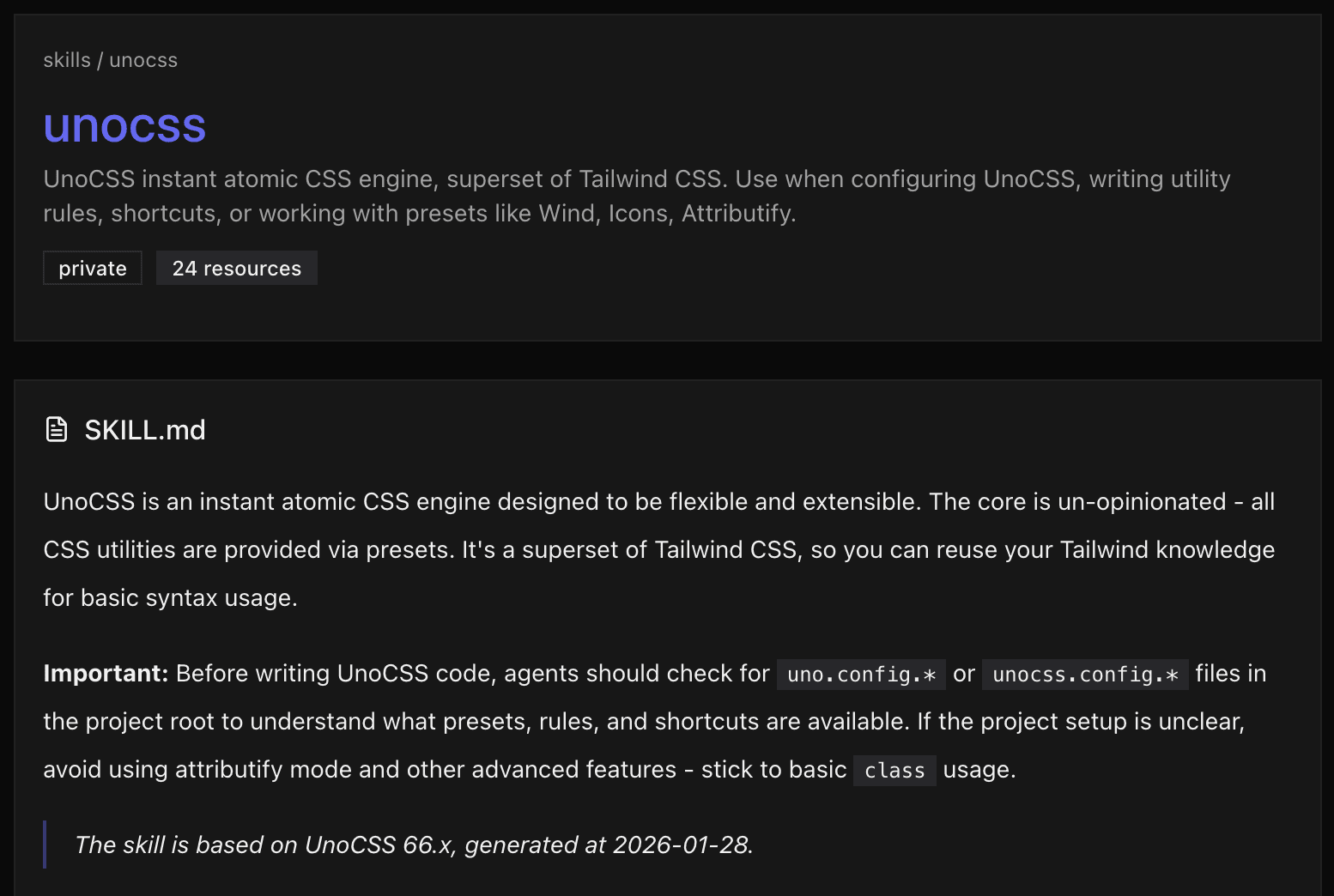
Task: Select the SKILL.md file heading text
Action: [x=145, y=430]
